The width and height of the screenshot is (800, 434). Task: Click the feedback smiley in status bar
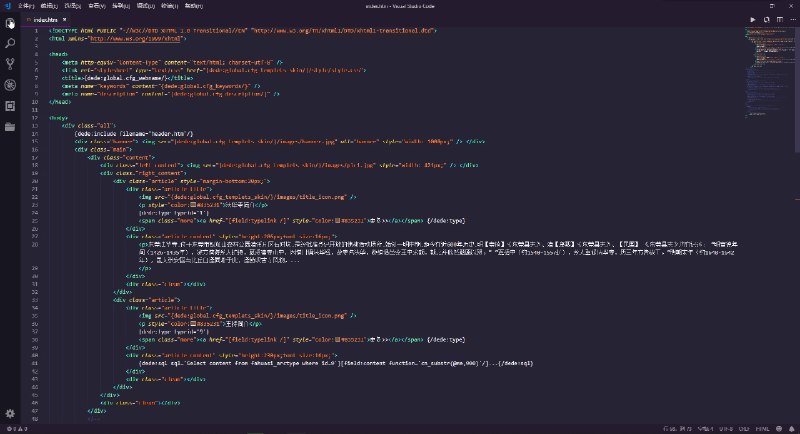(x=779, y=429)
